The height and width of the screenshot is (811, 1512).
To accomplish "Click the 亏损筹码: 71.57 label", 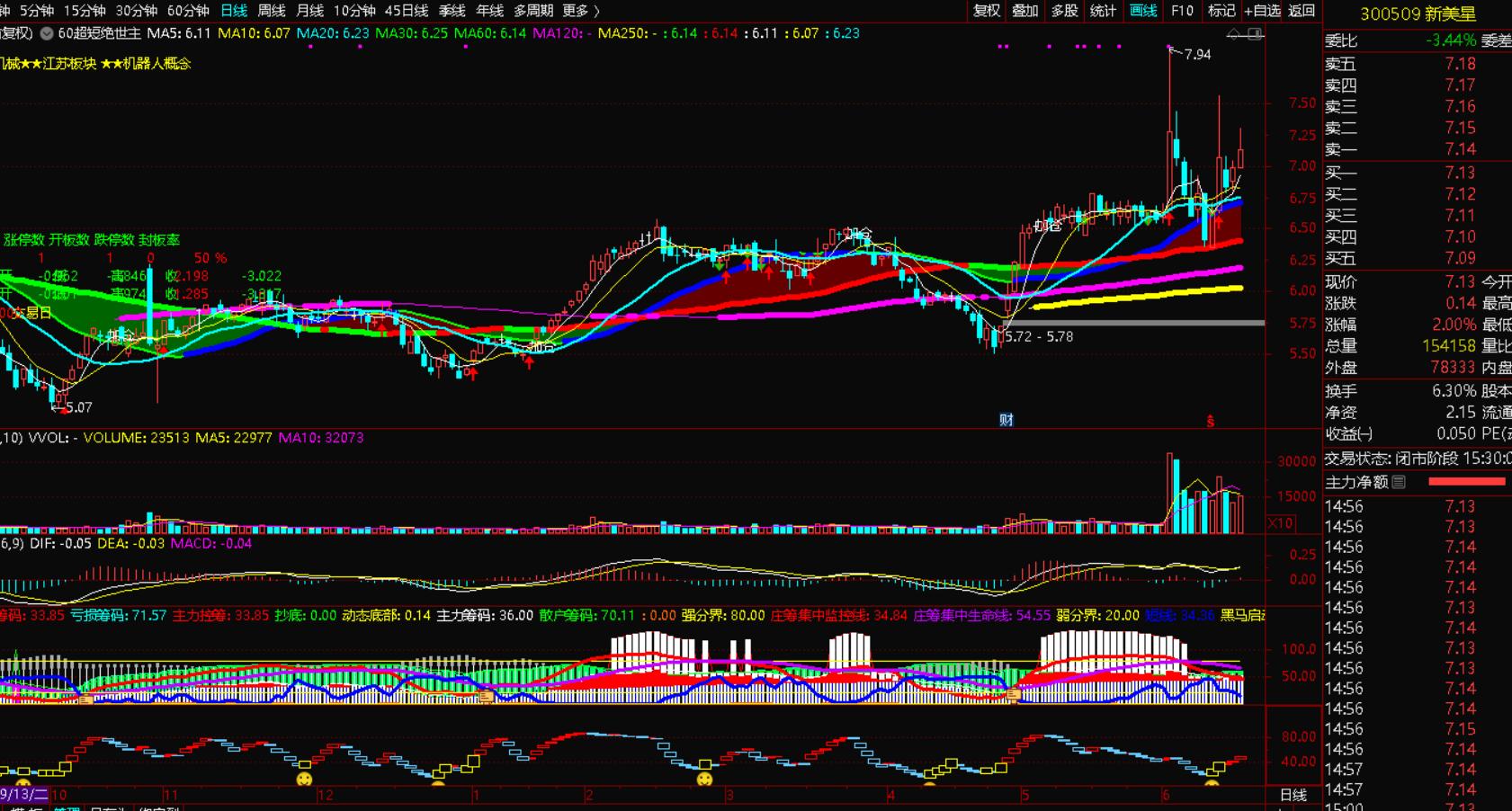I will 118,616.
